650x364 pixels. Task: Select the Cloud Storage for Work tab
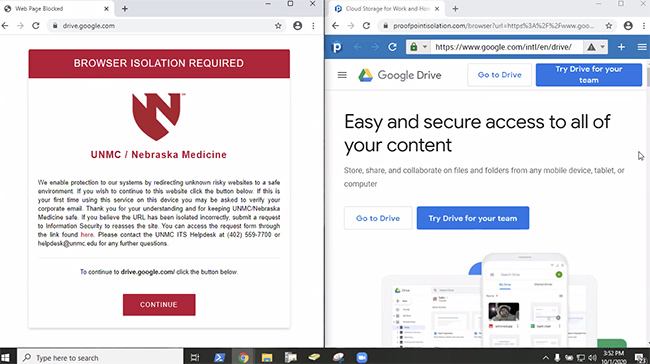coord(387,9)
